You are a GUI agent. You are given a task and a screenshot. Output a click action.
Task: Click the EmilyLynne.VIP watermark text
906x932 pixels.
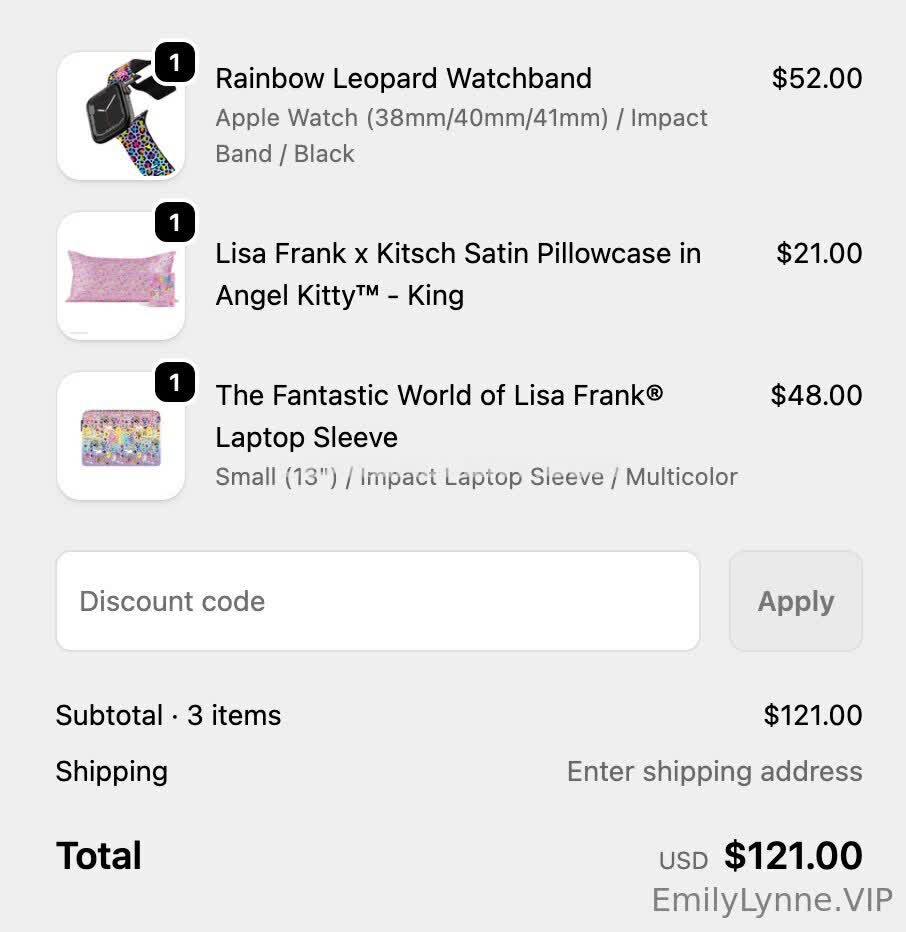[x=771, y=900]
